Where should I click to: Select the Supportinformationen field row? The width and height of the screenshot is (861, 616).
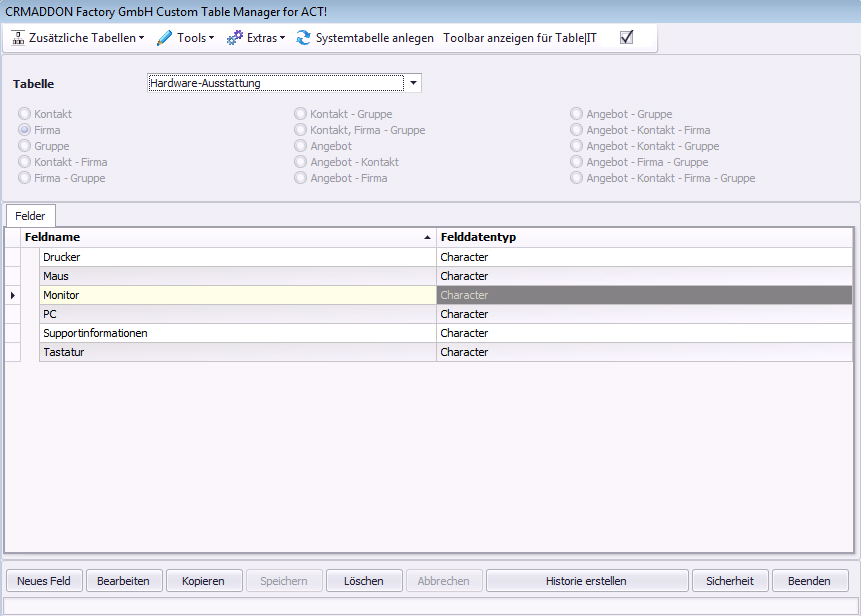click(238, 333)
